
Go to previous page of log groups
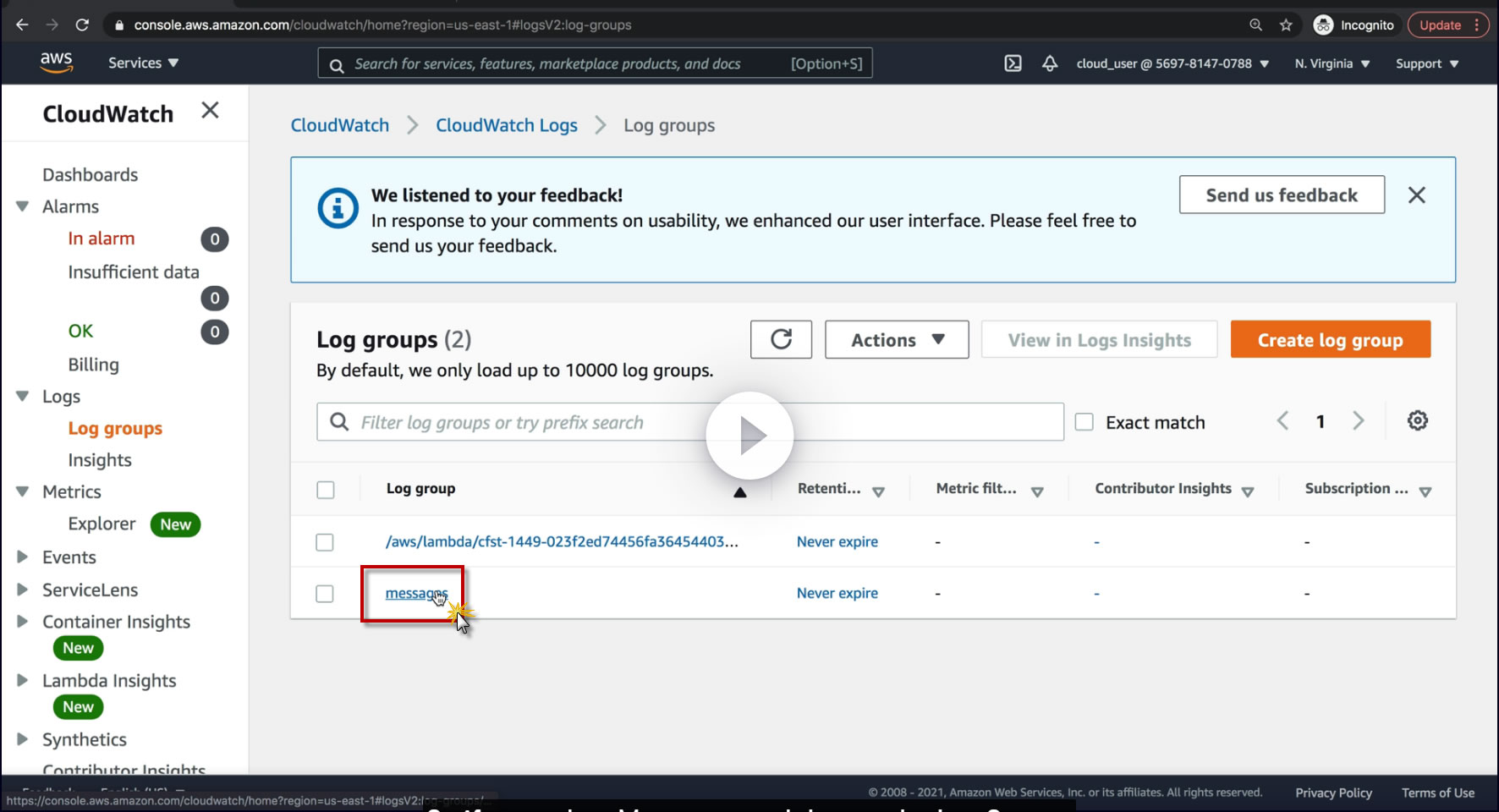tap(1282, 421)
